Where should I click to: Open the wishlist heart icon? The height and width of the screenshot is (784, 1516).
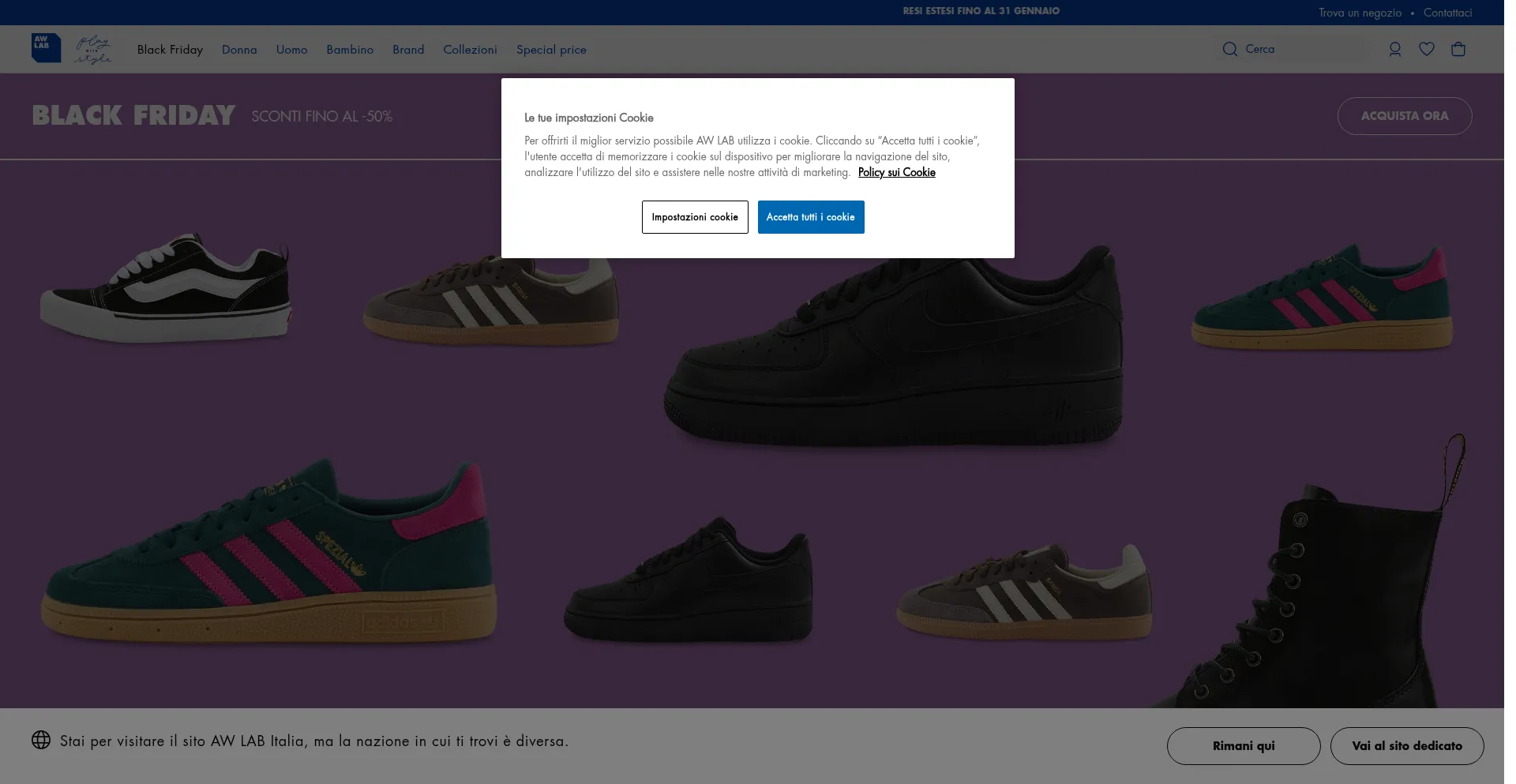(1426, 49)
